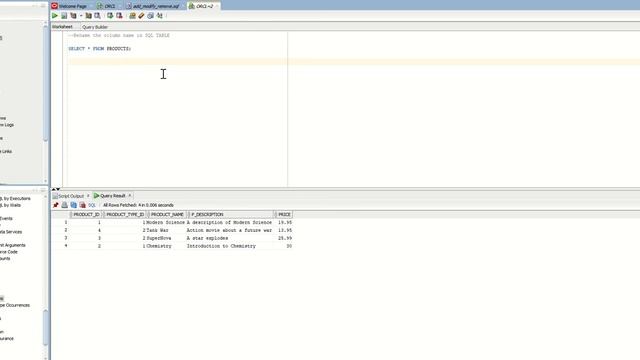Select the Query Result tab

coord(110,196)
